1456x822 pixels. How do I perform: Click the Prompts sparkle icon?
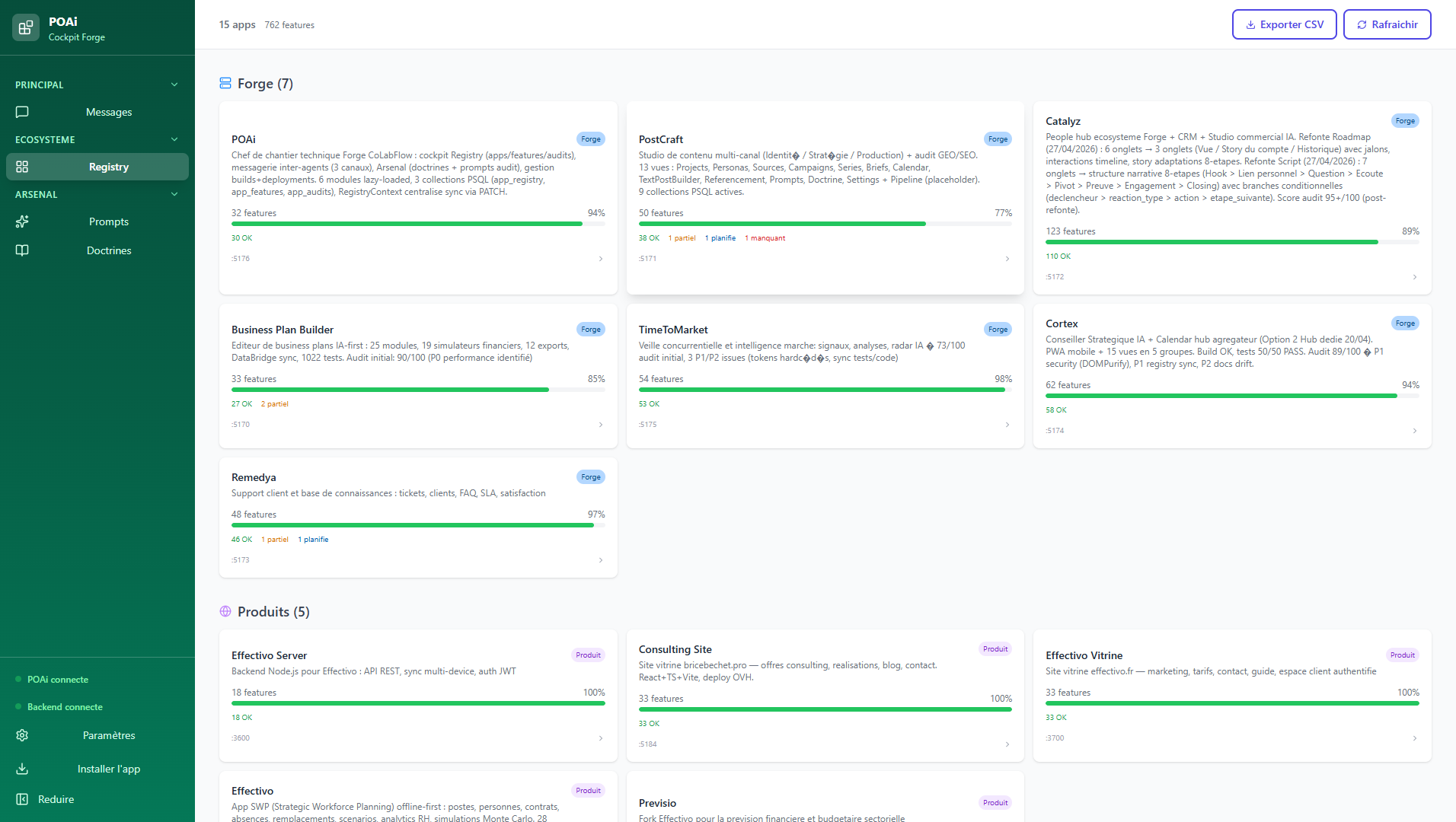click(22, 221)
